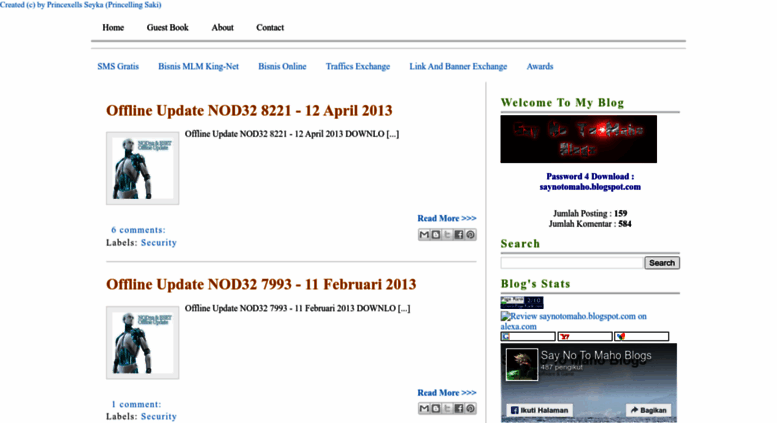This screenshot has width=777, height=423.
Task: Click NOD32 7993 post thumbnail image
Action: coord(143,343)
